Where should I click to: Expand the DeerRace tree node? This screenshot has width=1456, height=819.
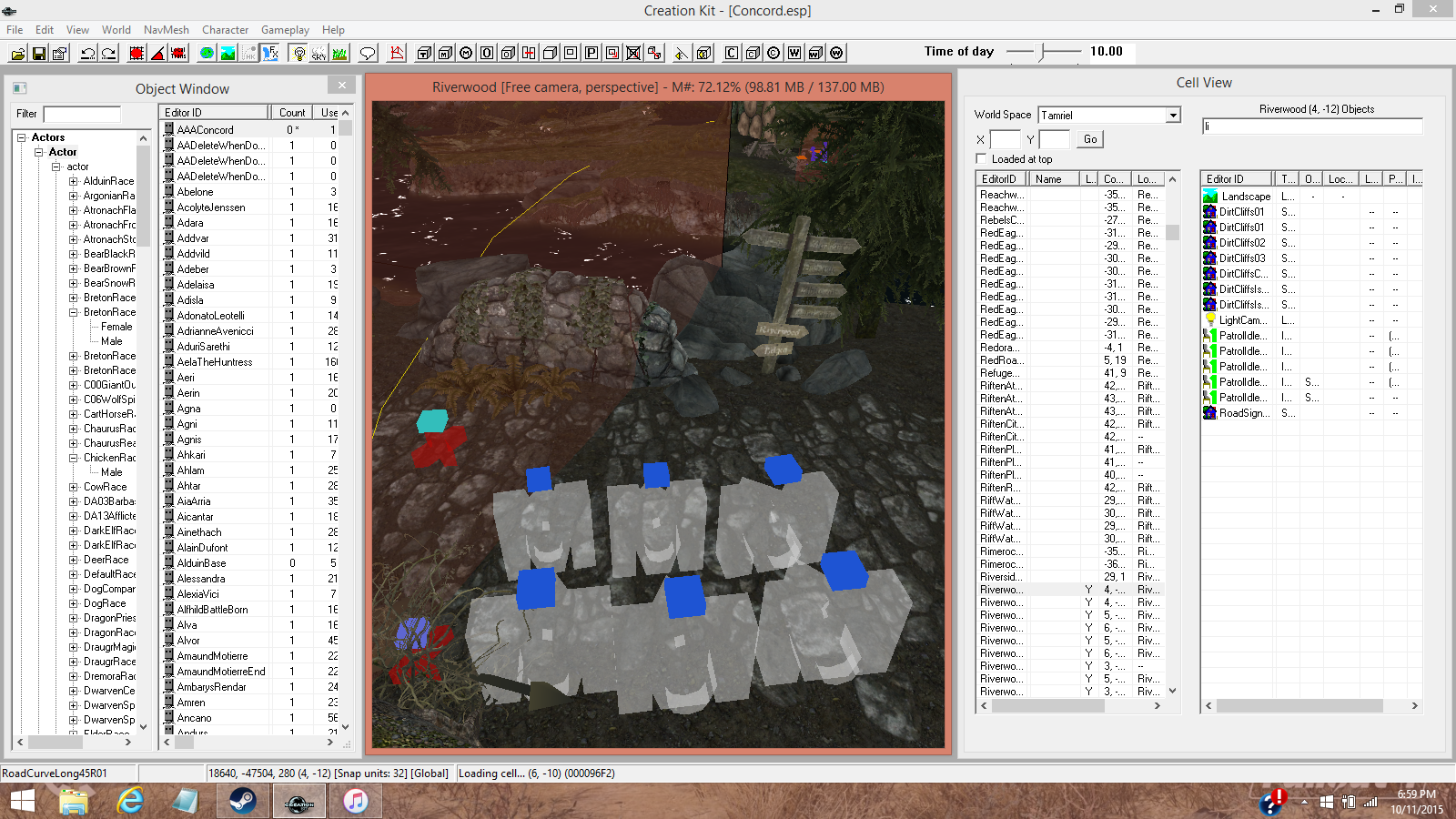click(x=74, y=560)
